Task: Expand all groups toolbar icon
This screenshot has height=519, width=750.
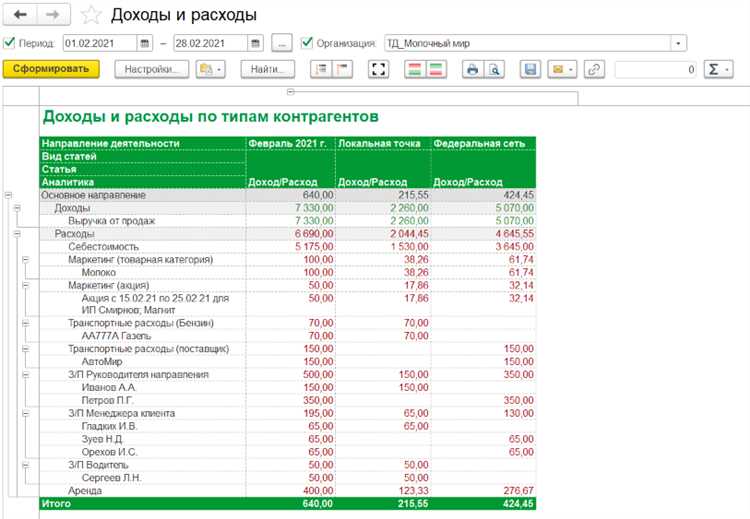Action: [321, 69]
